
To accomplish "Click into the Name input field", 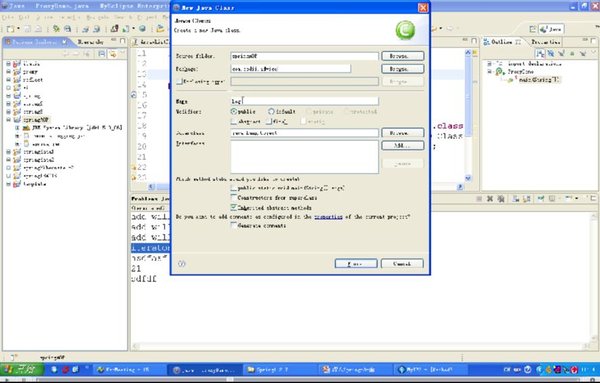I will (x=305, y=101).
